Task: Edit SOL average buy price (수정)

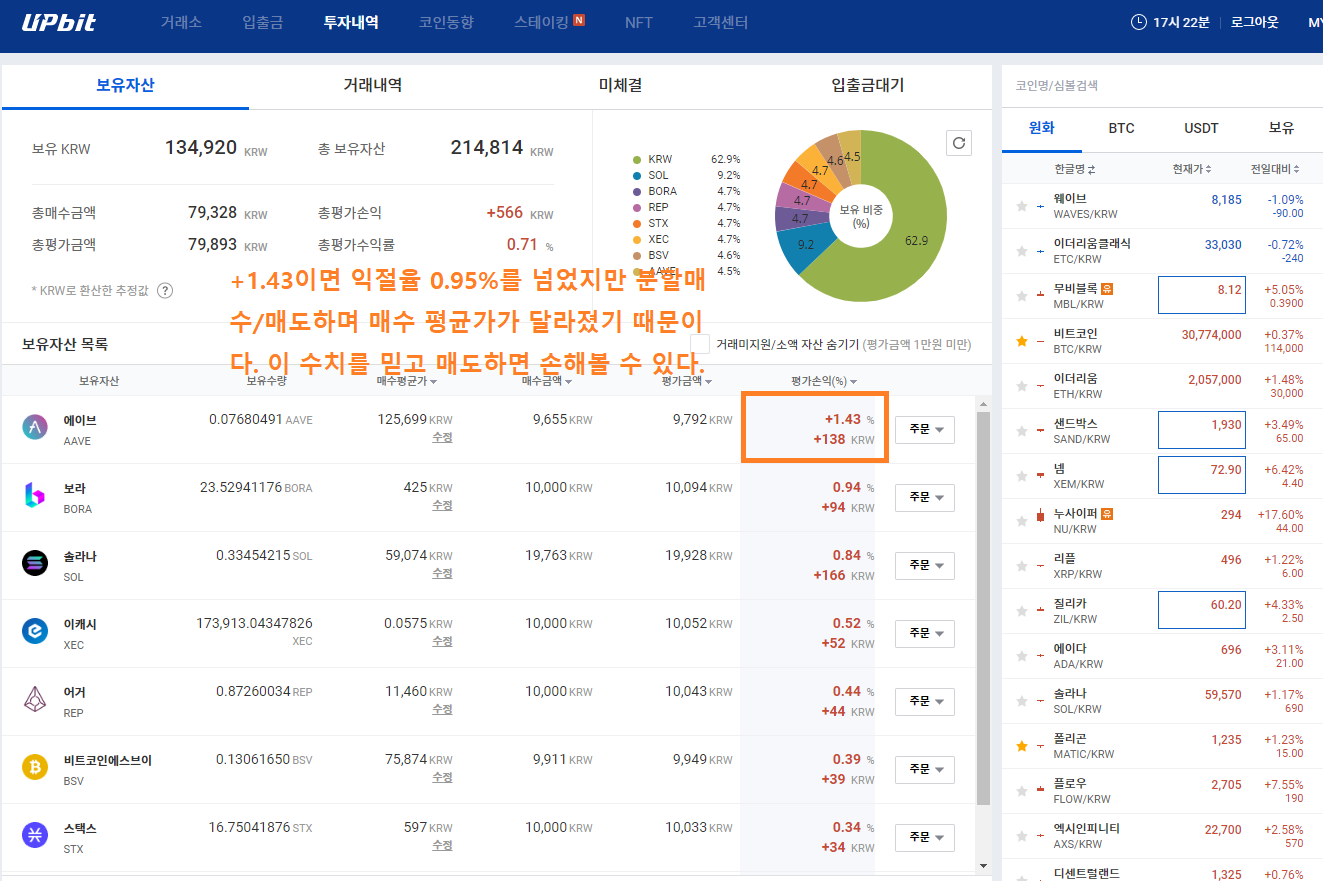Action: (442, 574)
